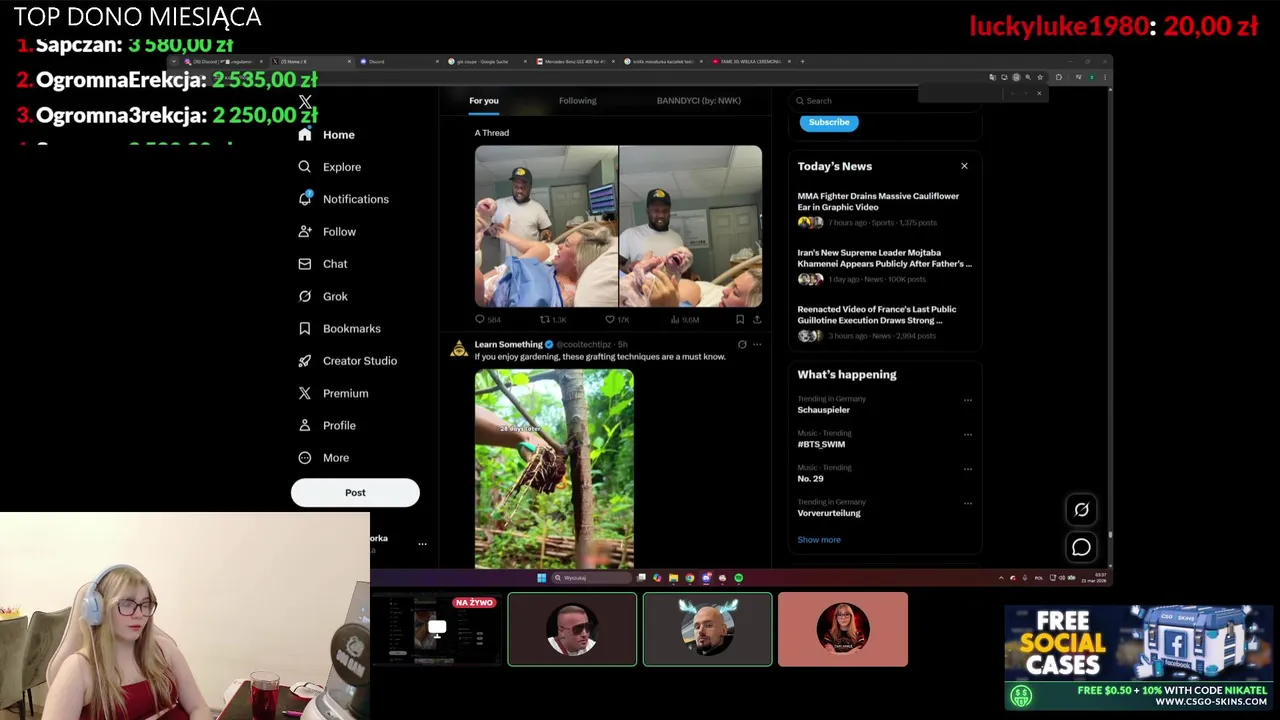Open options dots for #BTS_SWIM trend

coord(967,434)
